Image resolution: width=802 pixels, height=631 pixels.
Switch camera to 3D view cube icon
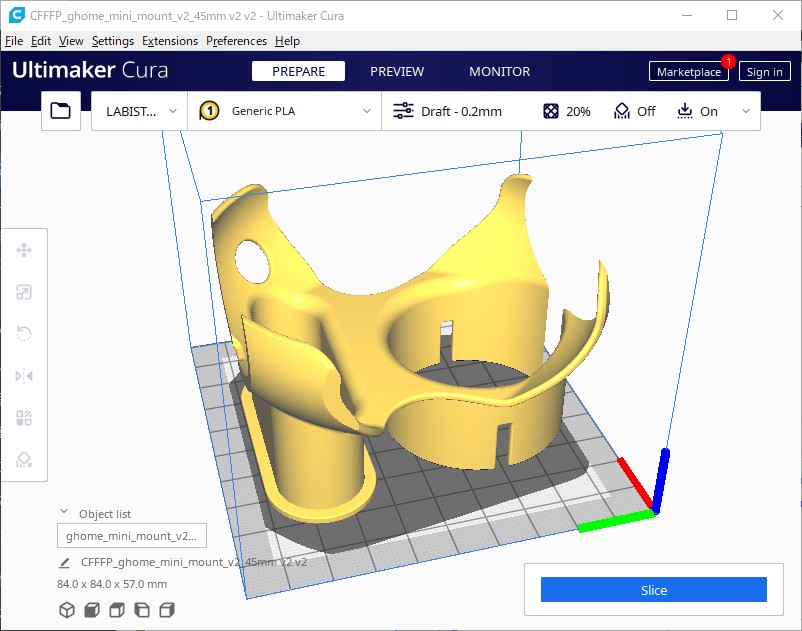pos(67,609)
